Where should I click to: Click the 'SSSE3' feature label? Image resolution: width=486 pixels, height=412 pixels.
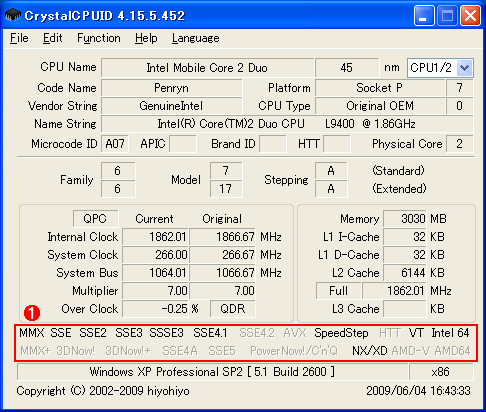tap(166, 333)
